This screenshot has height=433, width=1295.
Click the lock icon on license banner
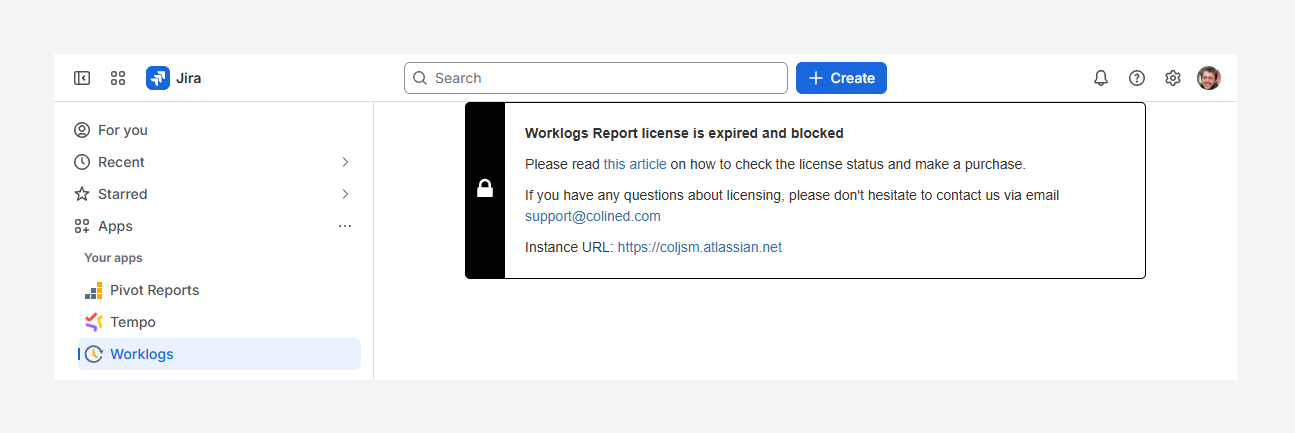(485, 189)
